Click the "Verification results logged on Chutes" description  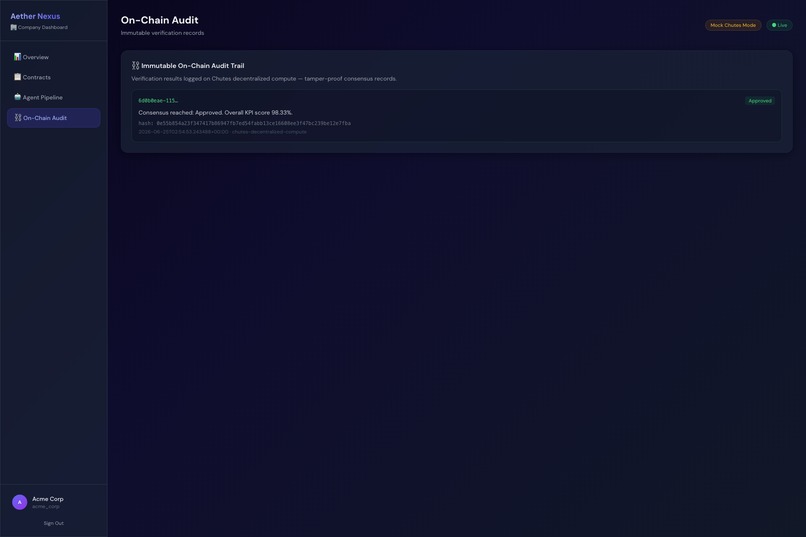tap(264, 79)
